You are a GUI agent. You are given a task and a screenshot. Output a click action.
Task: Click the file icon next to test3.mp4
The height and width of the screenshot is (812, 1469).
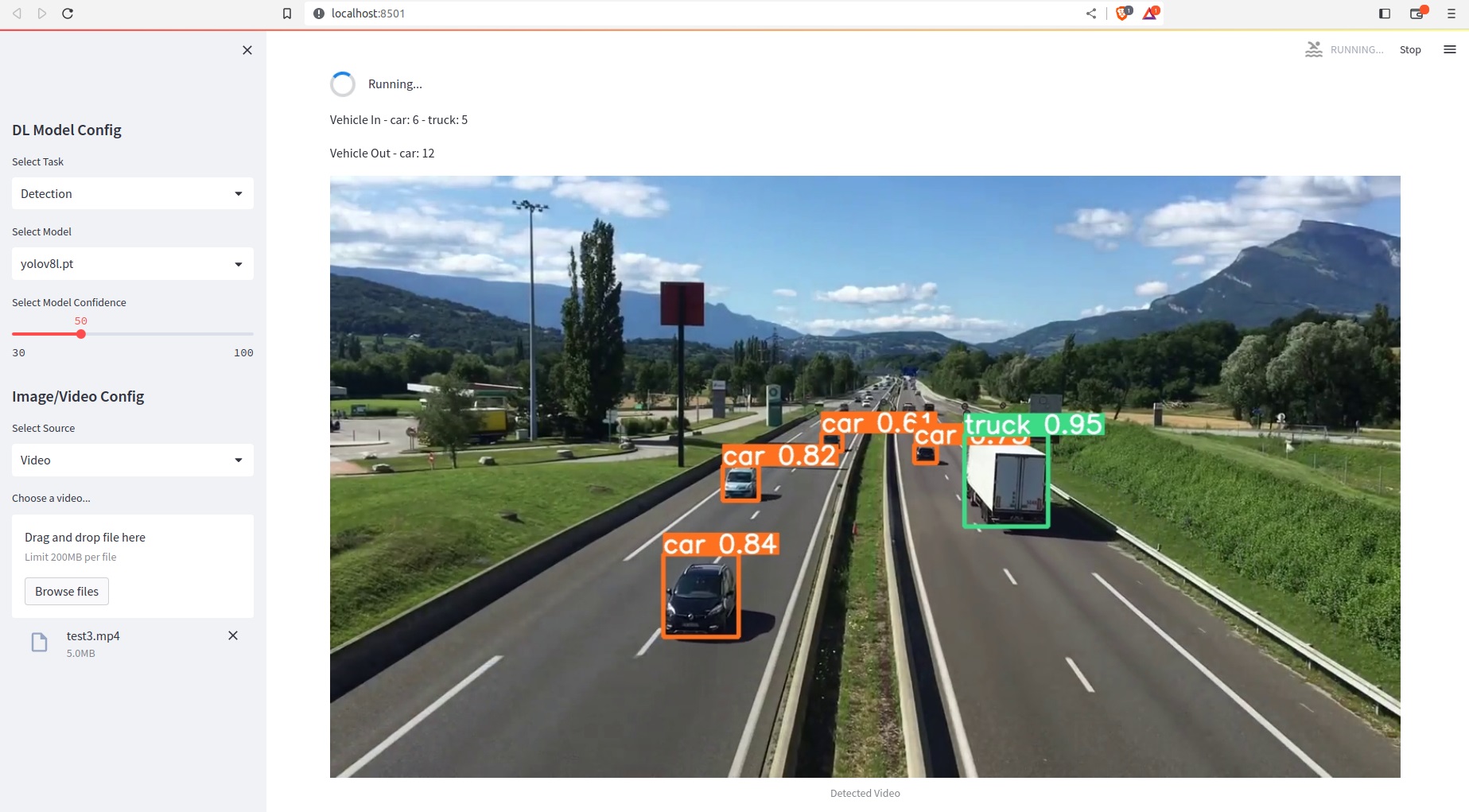(x=39, y=642)
